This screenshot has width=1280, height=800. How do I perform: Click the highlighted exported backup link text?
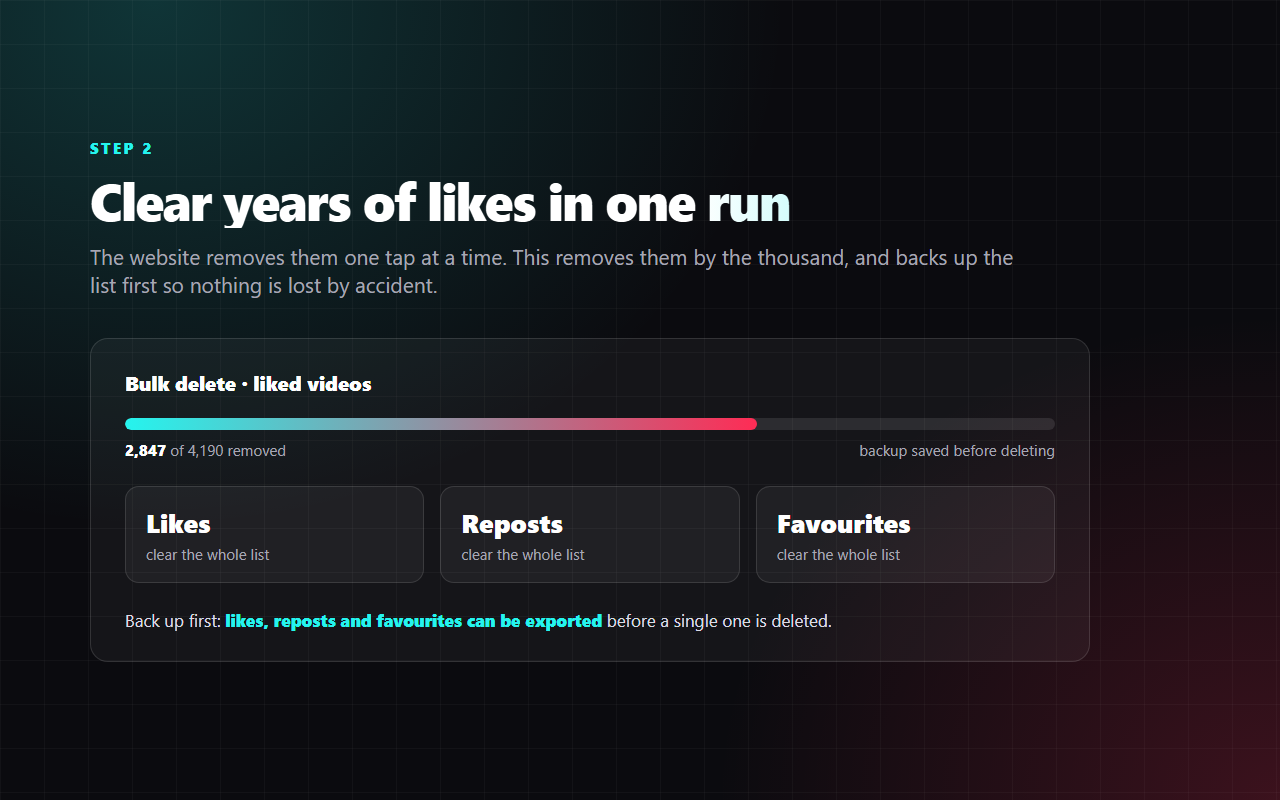pos(414,621)
